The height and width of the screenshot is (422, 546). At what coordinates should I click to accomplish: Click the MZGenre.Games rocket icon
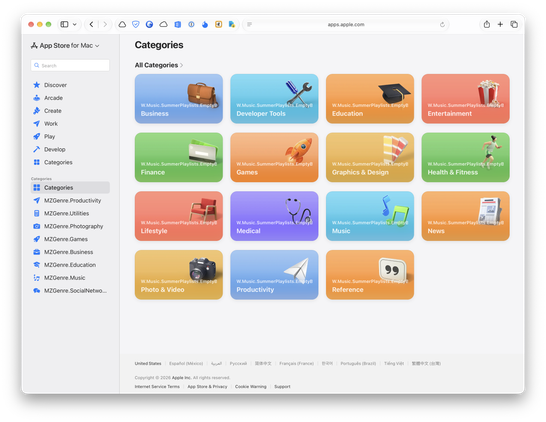click(x=37, y=239)
